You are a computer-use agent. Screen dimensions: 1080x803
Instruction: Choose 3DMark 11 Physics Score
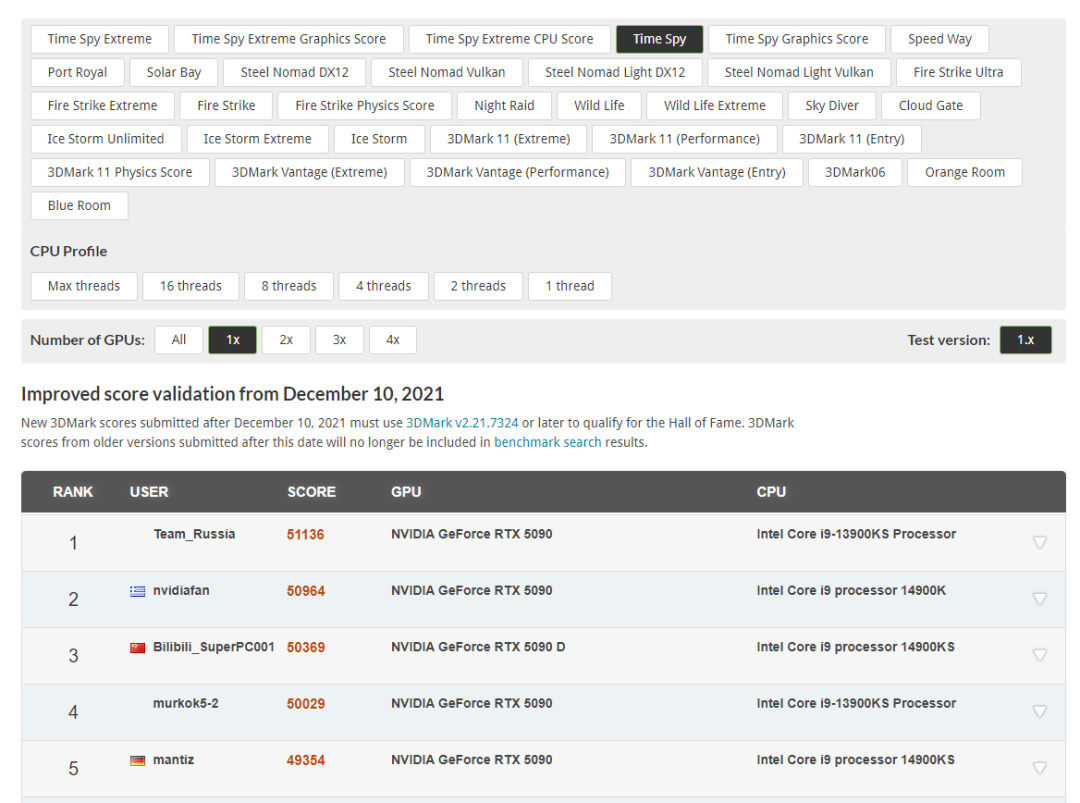click(x=120, y=172)
